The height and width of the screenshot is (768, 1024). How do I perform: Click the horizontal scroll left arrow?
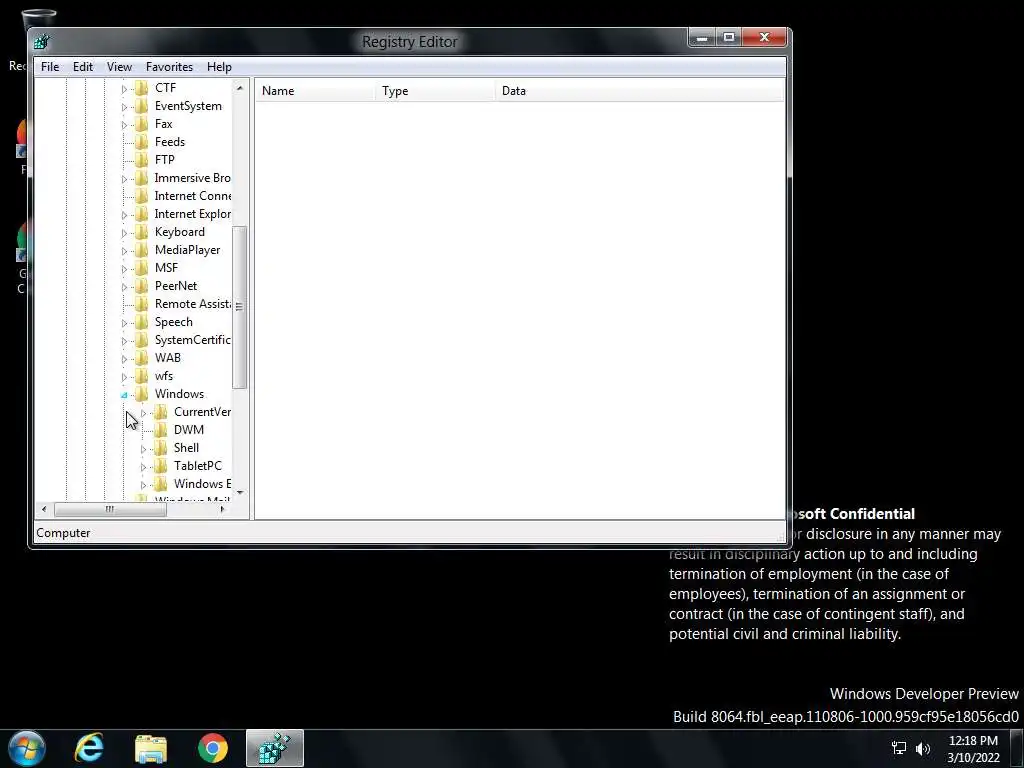[x=44, y=509]
